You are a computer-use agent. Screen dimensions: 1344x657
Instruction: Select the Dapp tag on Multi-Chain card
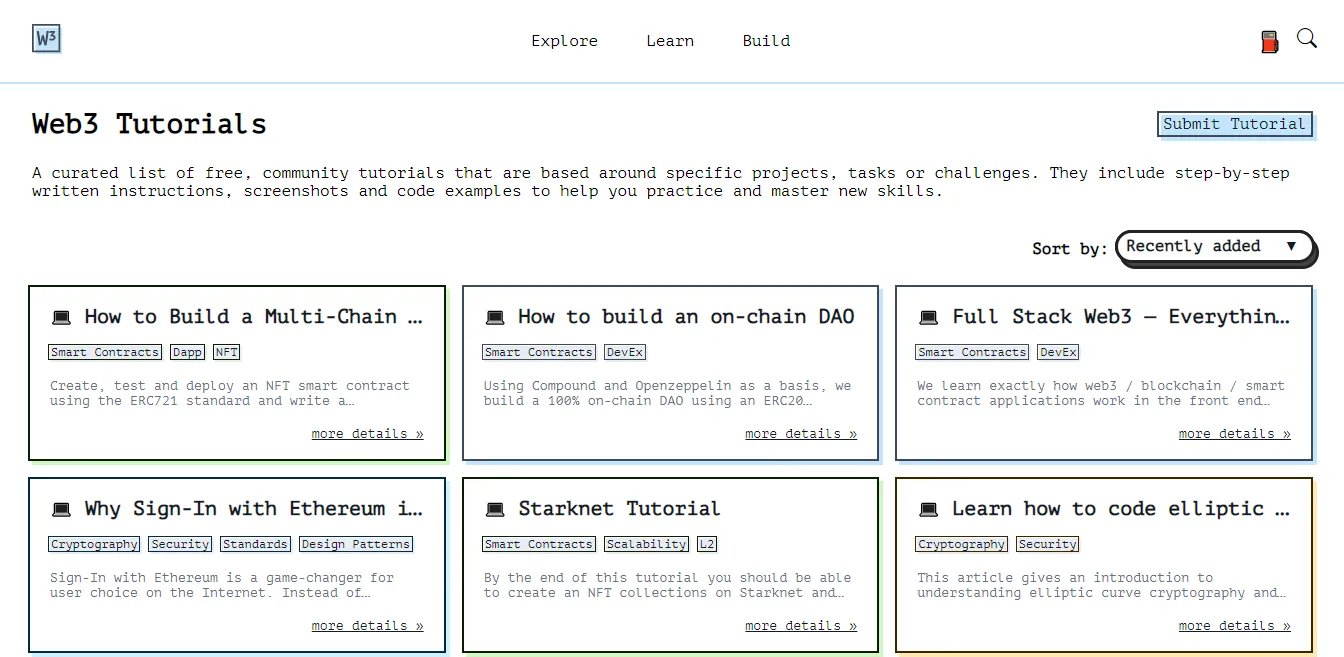click(187, 352)
